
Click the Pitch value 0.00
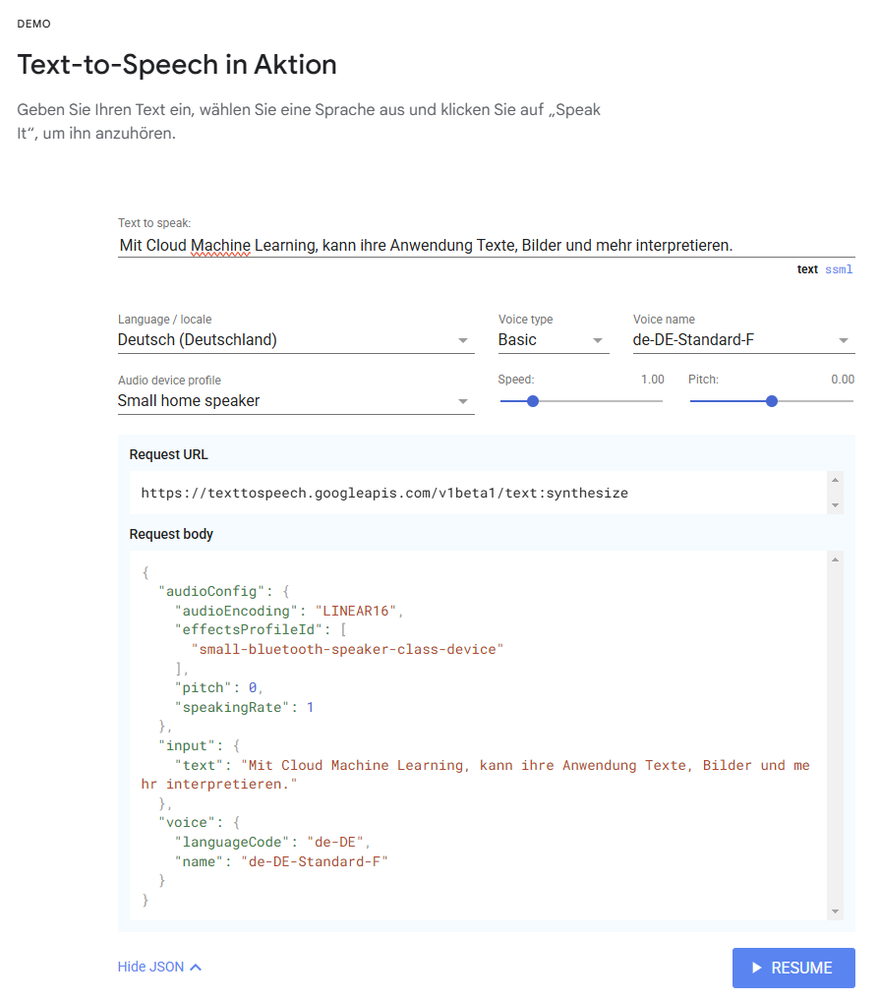[842, 380]
